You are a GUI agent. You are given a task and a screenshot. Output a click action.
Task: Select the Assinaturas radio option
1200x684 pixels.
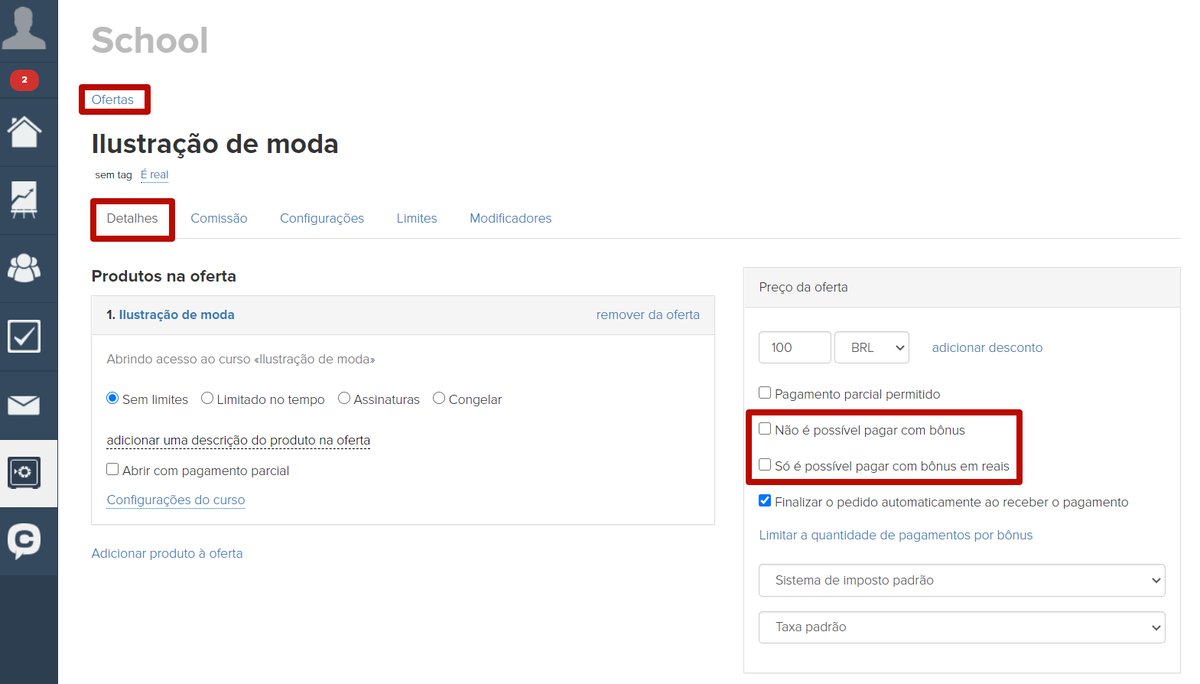coord(344,398)
